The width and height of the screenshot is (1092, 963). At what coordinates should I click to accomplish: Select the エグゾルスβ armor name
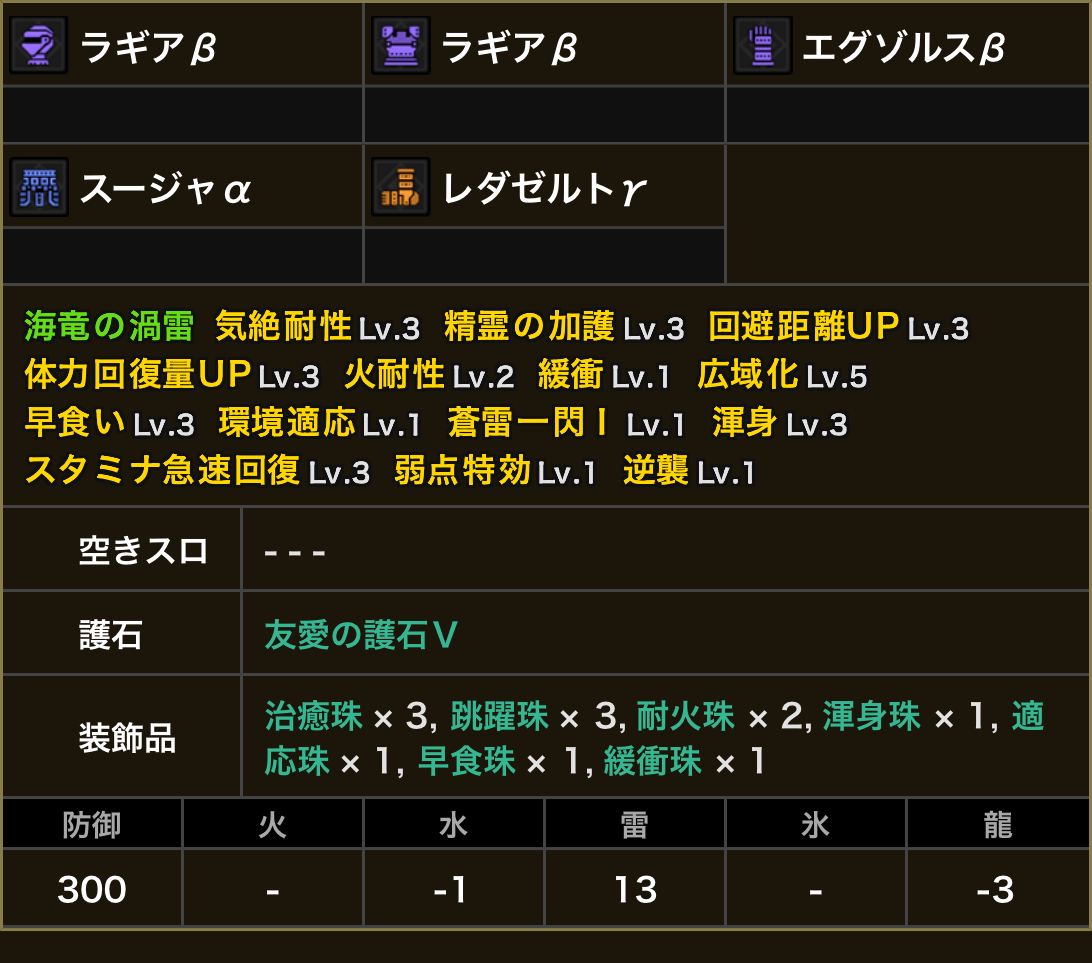coord(904,46)
